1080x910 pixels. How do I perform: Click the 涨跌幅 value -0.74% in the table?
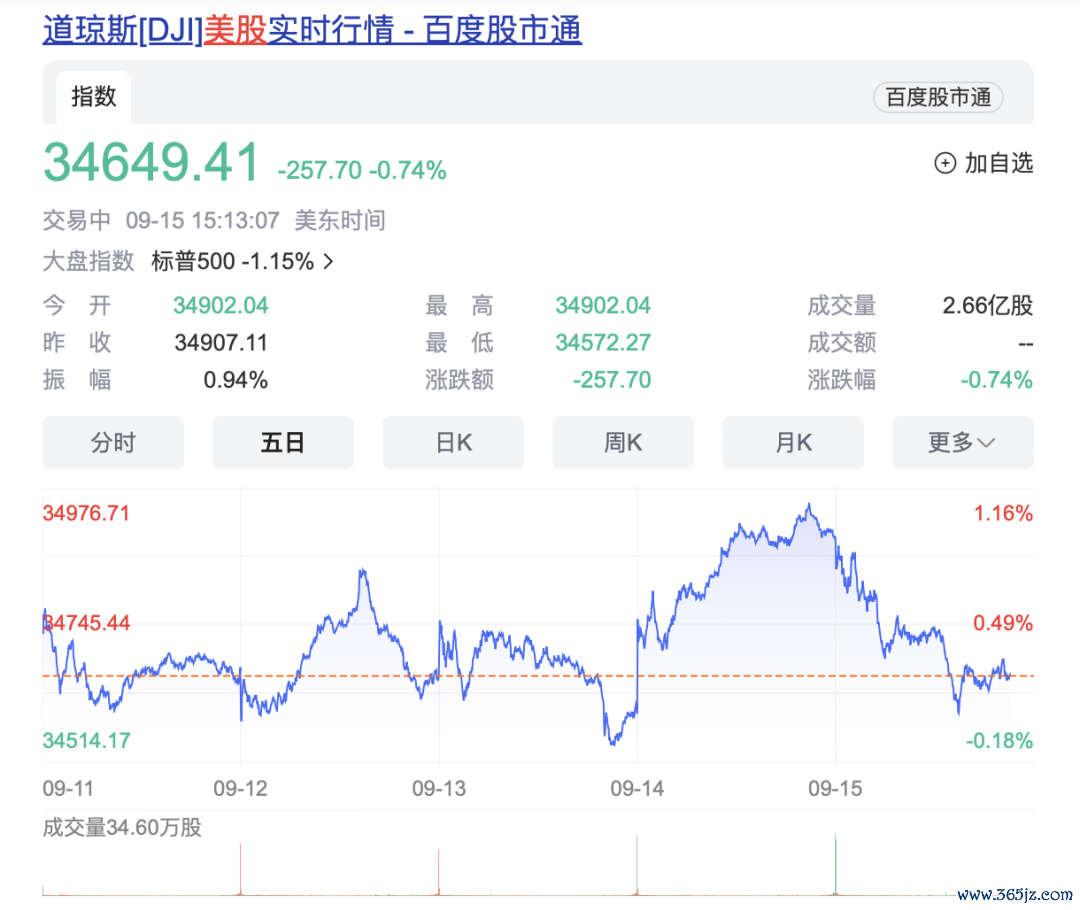pyautogui.click(x=997, y=380)
